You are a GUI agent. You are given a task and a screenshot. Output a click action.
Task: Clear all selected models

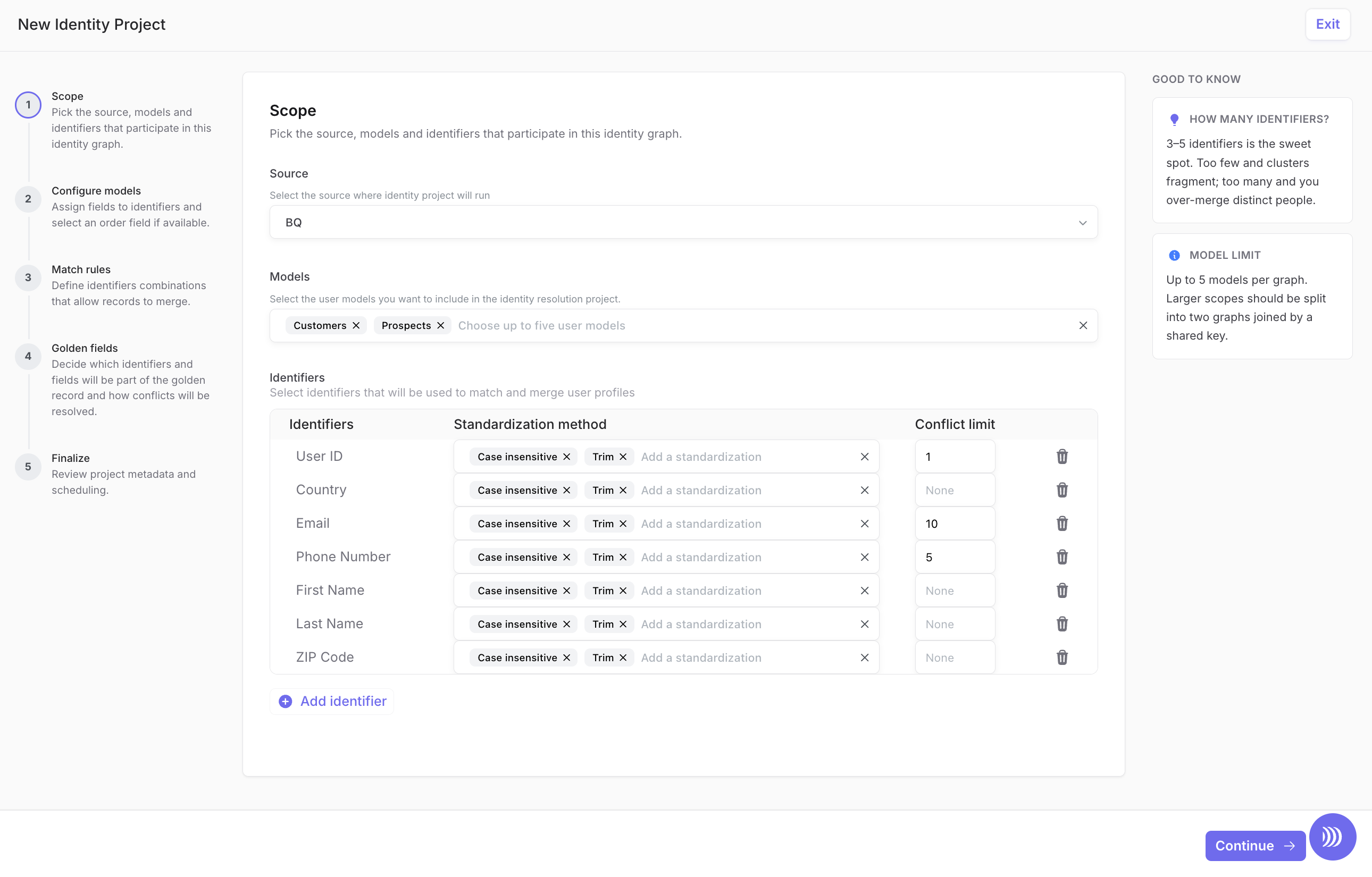click(1083, 325)
